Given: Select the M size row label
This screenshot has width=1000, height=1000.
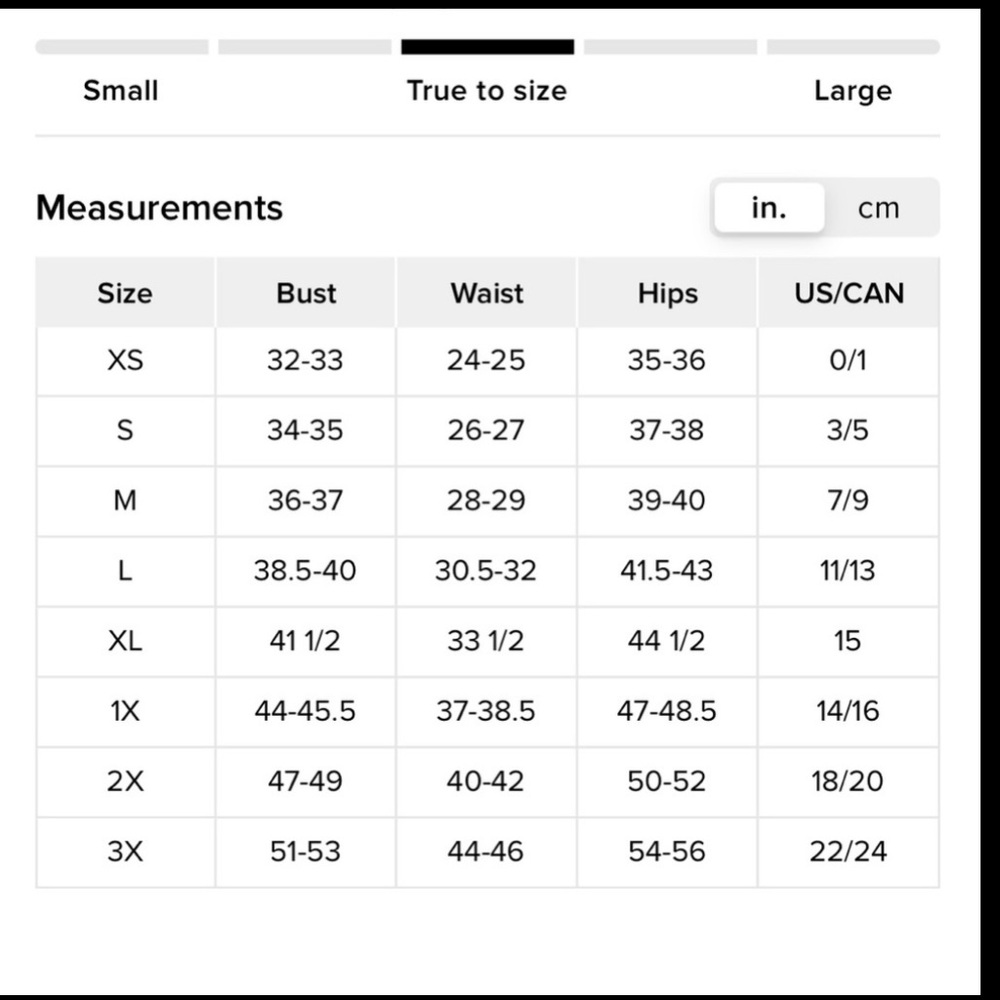Looking at the screenshot, I should [x=125, y=501].
